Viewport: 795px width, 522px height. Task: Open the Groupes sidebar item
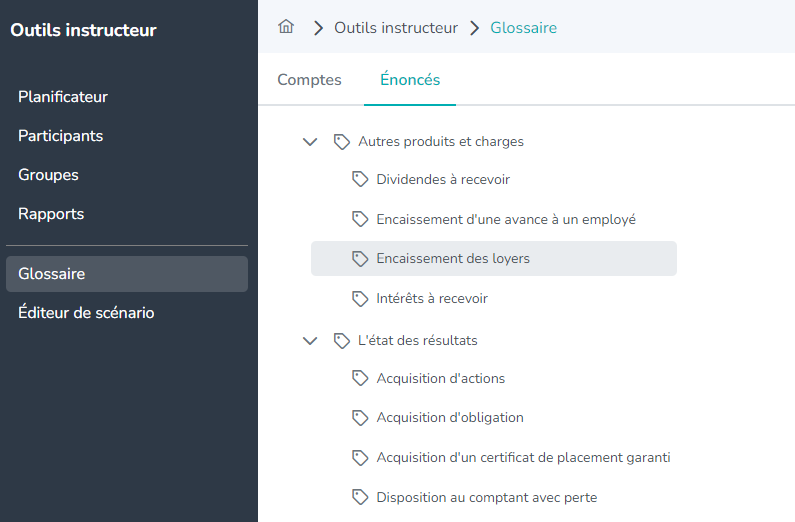[x=48, y=175]
